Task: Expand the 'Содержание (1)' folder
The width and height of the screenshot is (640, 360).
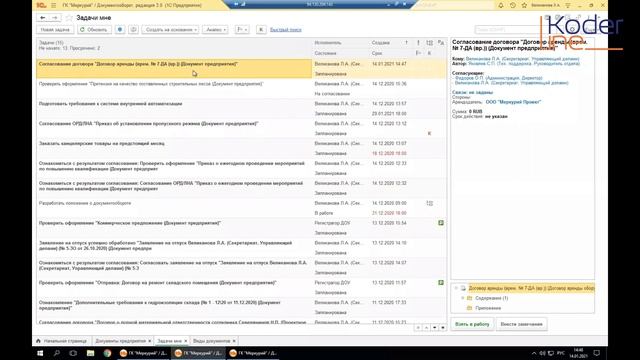Action: point(462,298)
